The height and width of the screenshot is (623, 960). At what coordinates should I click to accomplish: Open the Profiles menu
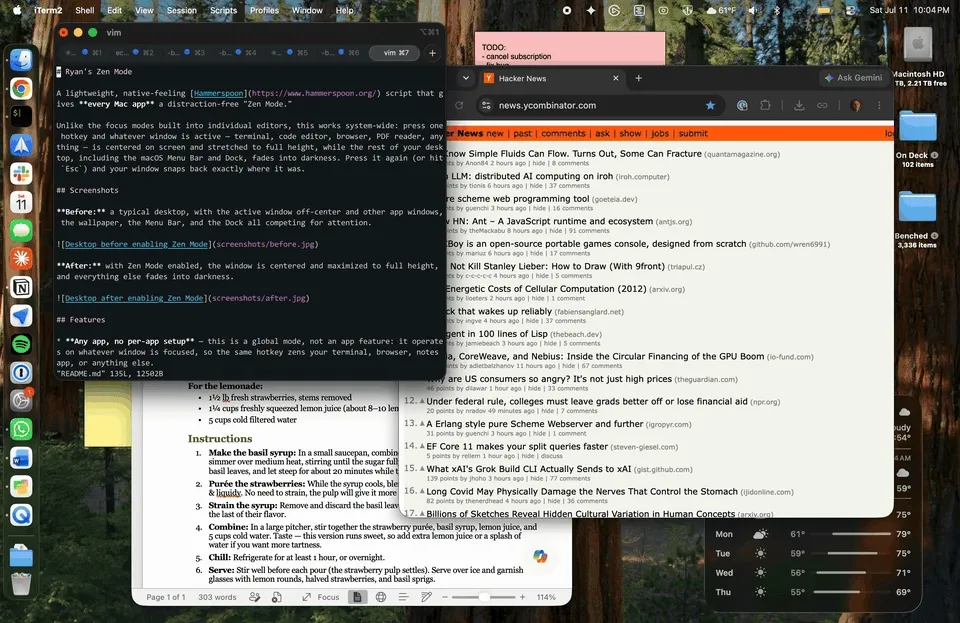[x=264, y=10]
